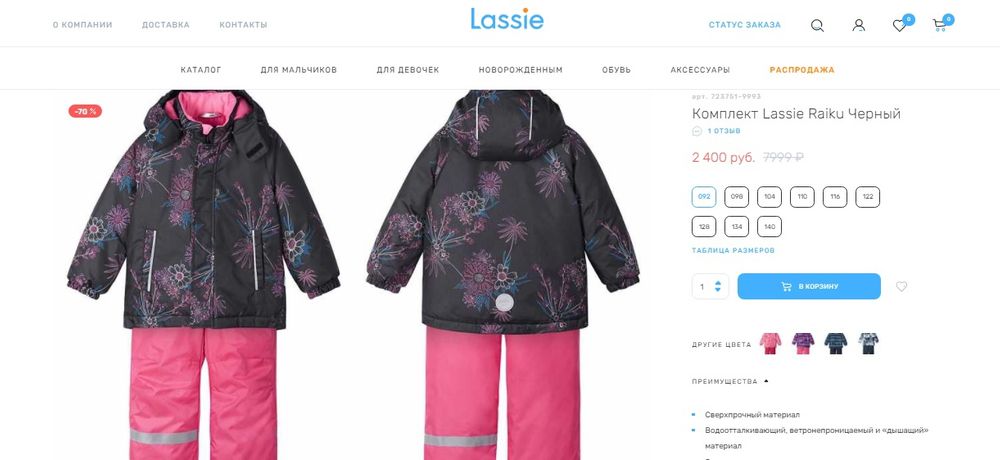Open the user account icon

pos(858,26)
